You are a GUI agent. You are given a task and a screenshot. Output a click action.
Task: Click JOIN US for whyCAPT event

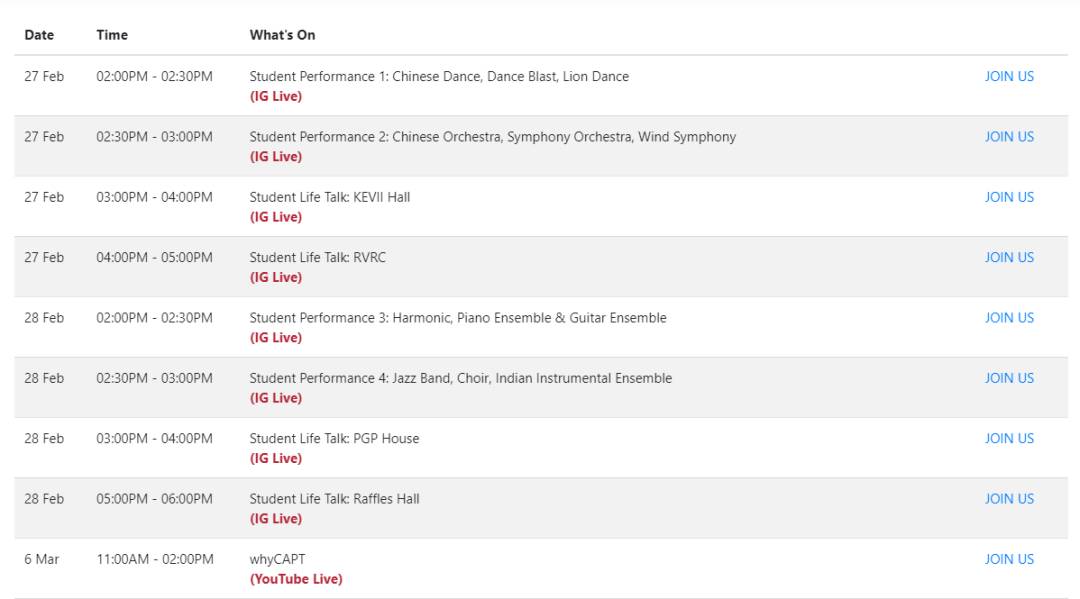click(1009, 559)
